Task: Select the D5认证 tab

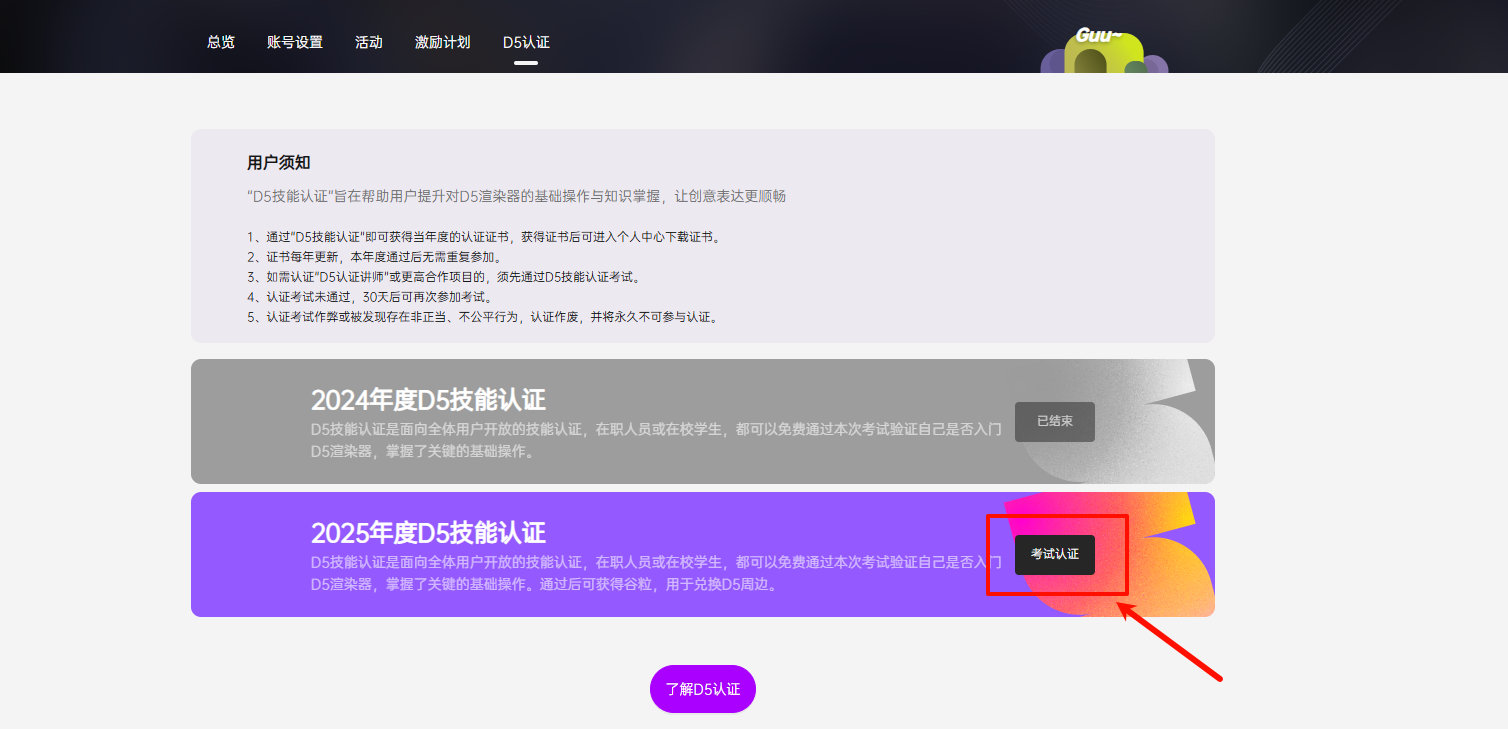Action: tap(526, 42)
